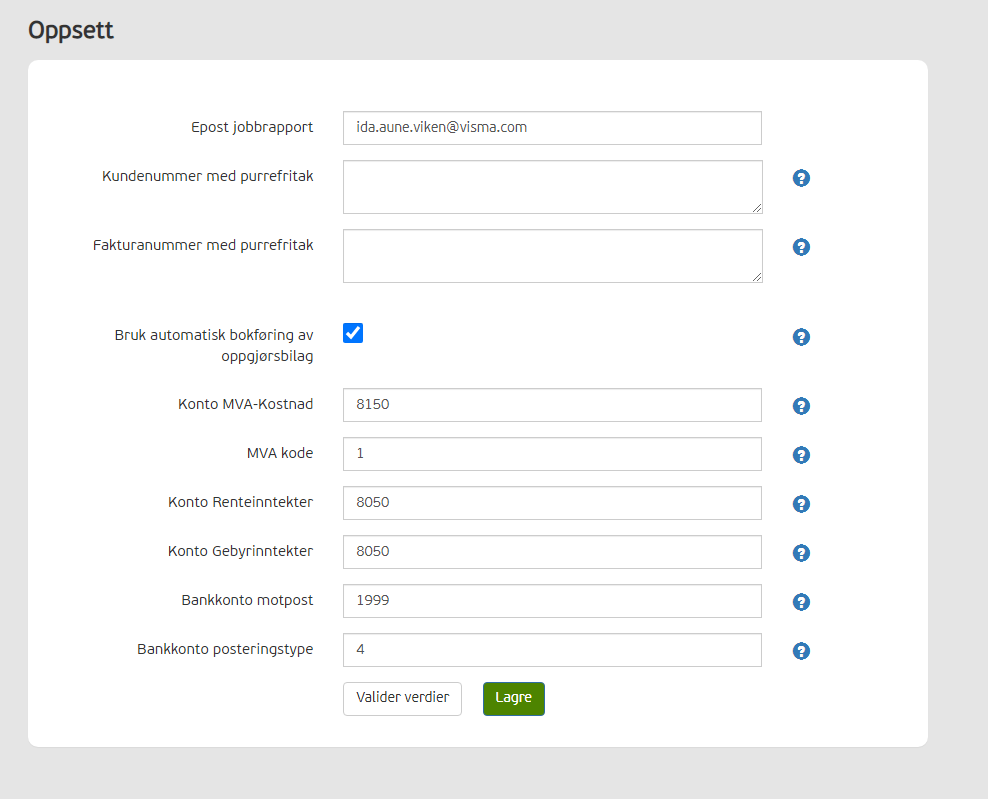The image size is (988, 799).
Task: Click the 'Bankkonto motpost' label
Action: [247, 601]
